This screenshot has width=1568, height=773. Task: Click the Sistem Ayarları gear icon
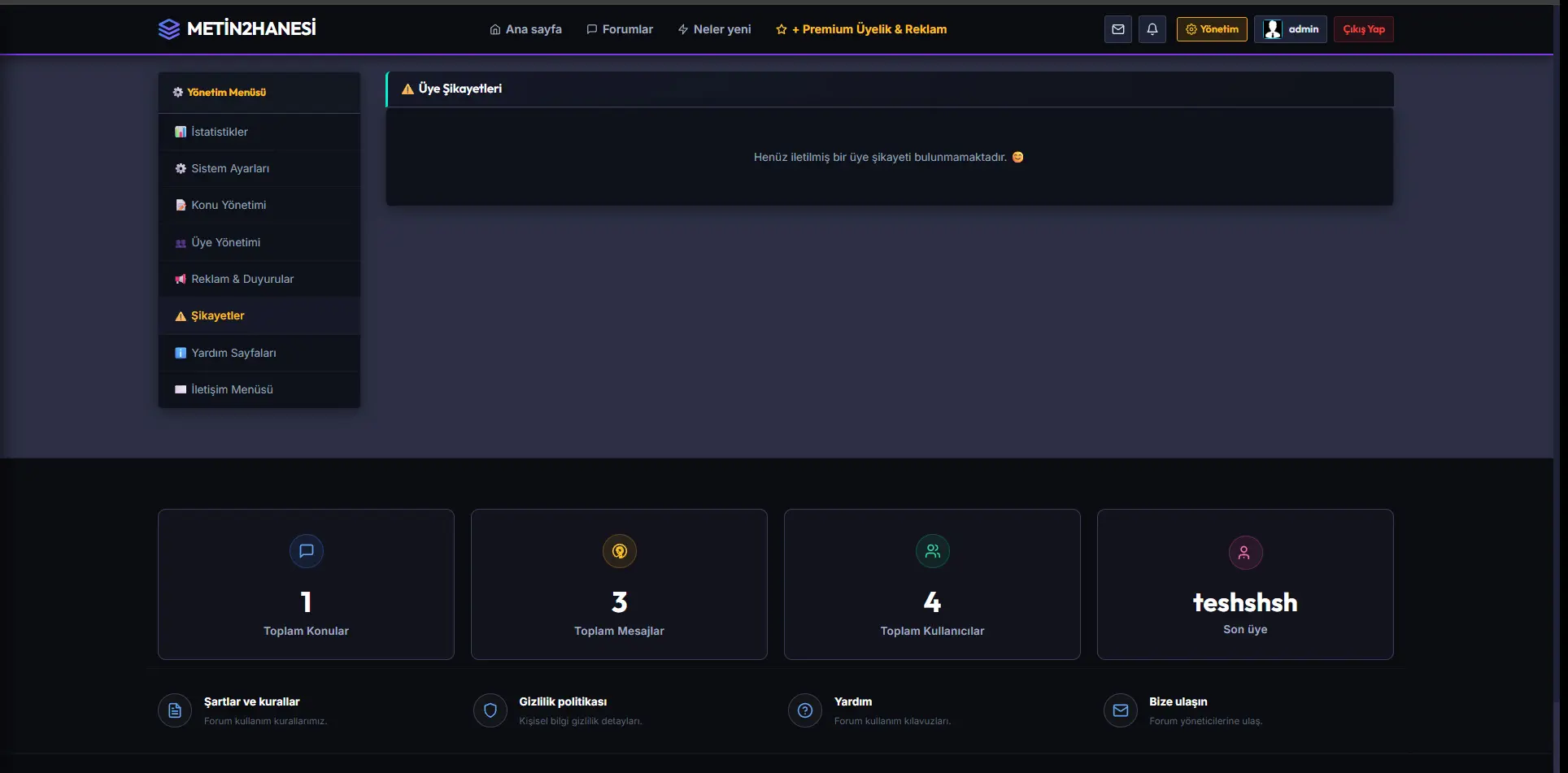point(181,168)
